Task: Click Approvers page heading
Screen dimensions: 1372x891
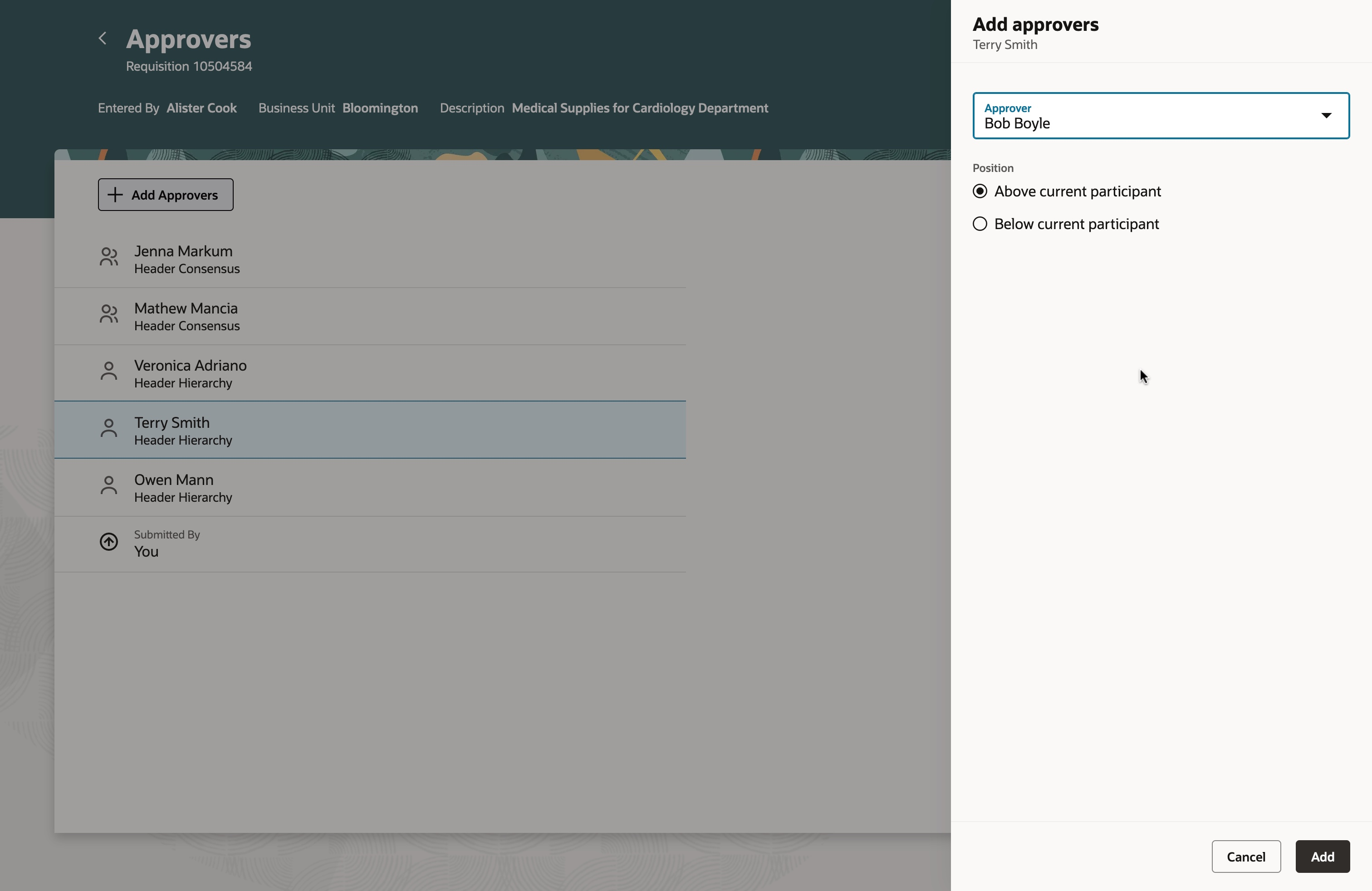Action: 188,39
